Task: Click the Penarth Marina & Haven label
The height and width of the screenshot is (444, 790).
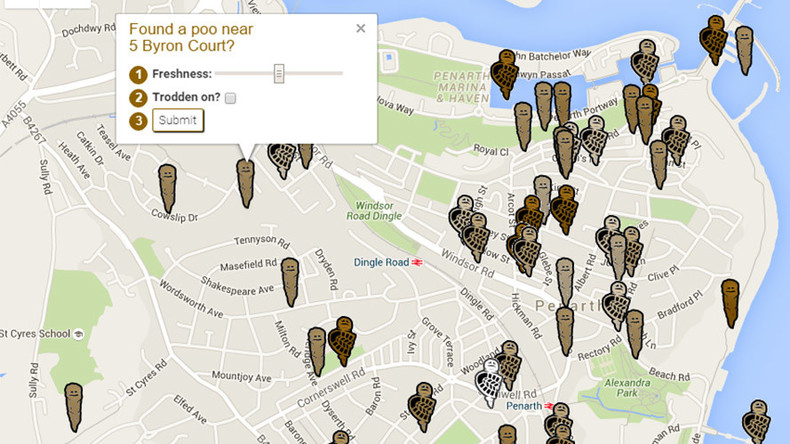Action: [x=461, y=86]
